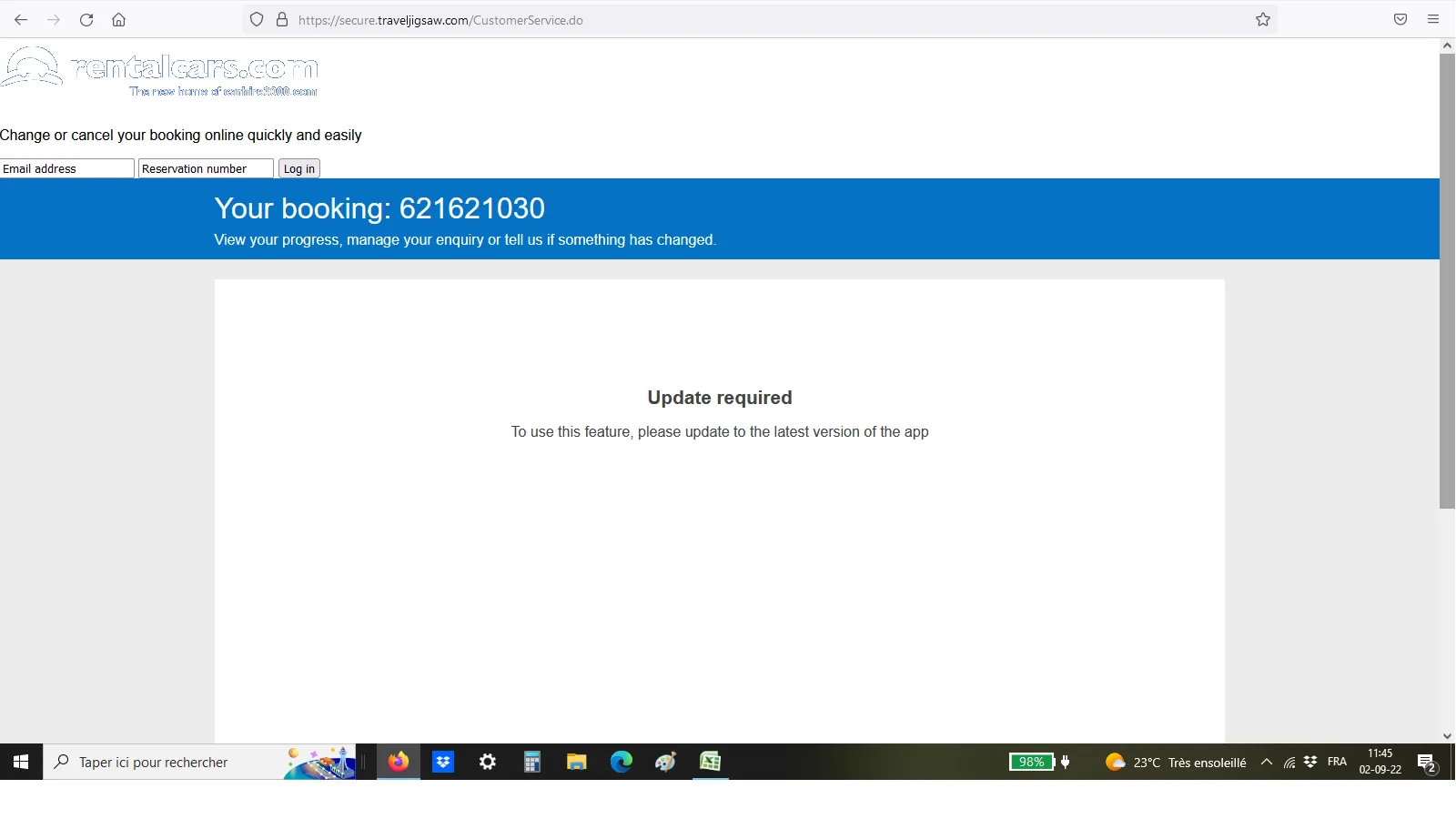
Task: Click the padlock site security icon
Action: pos(282,20)
